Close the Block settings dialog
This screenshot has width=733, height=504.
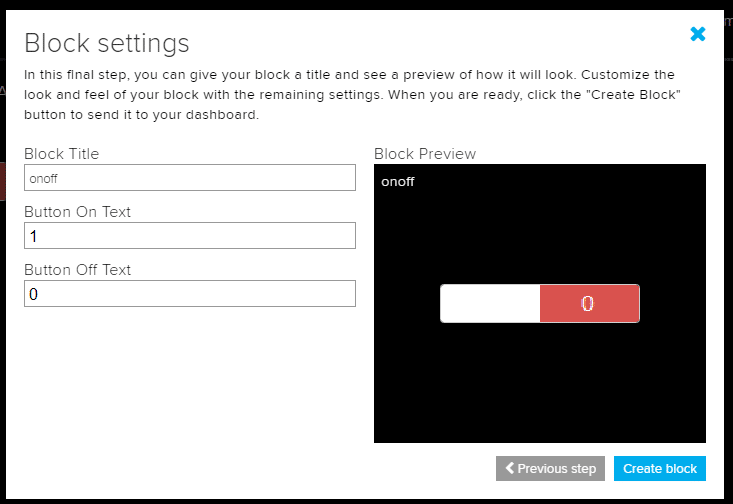coord(698,34)
